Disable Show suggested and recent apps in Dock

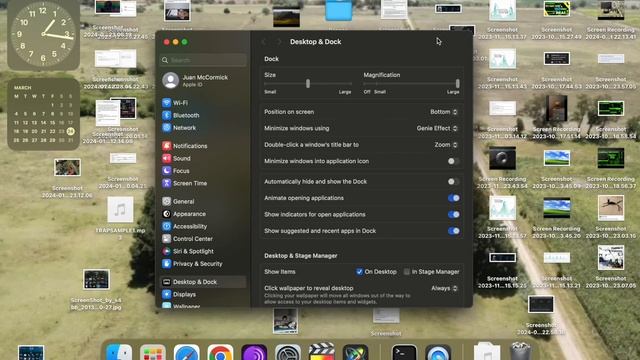tap(453, 231)
